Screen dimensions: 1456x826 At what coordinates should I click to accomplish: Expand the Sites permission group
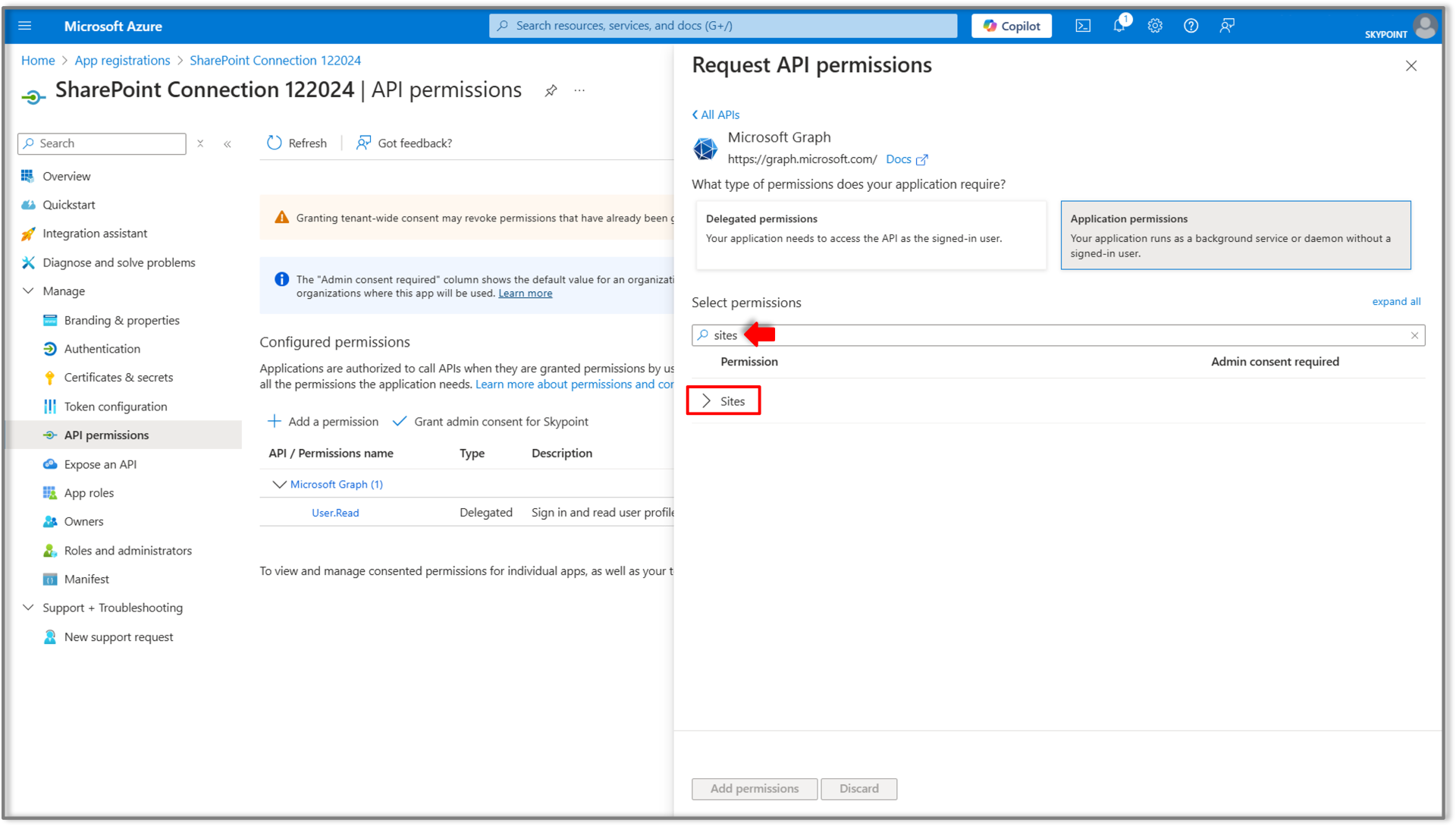click(x=707, y=400)
